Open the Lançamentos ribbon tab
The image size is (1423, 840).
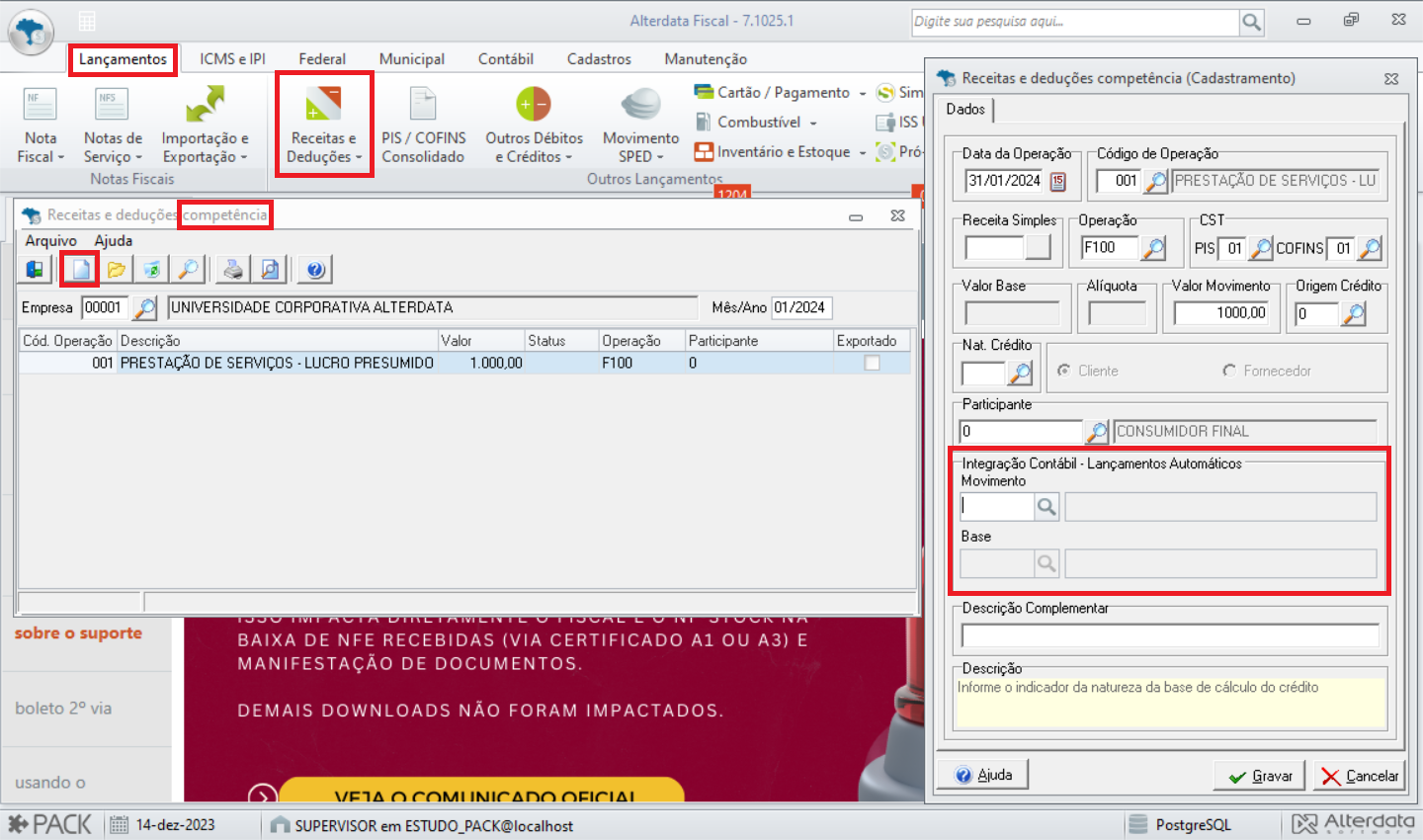124,59
